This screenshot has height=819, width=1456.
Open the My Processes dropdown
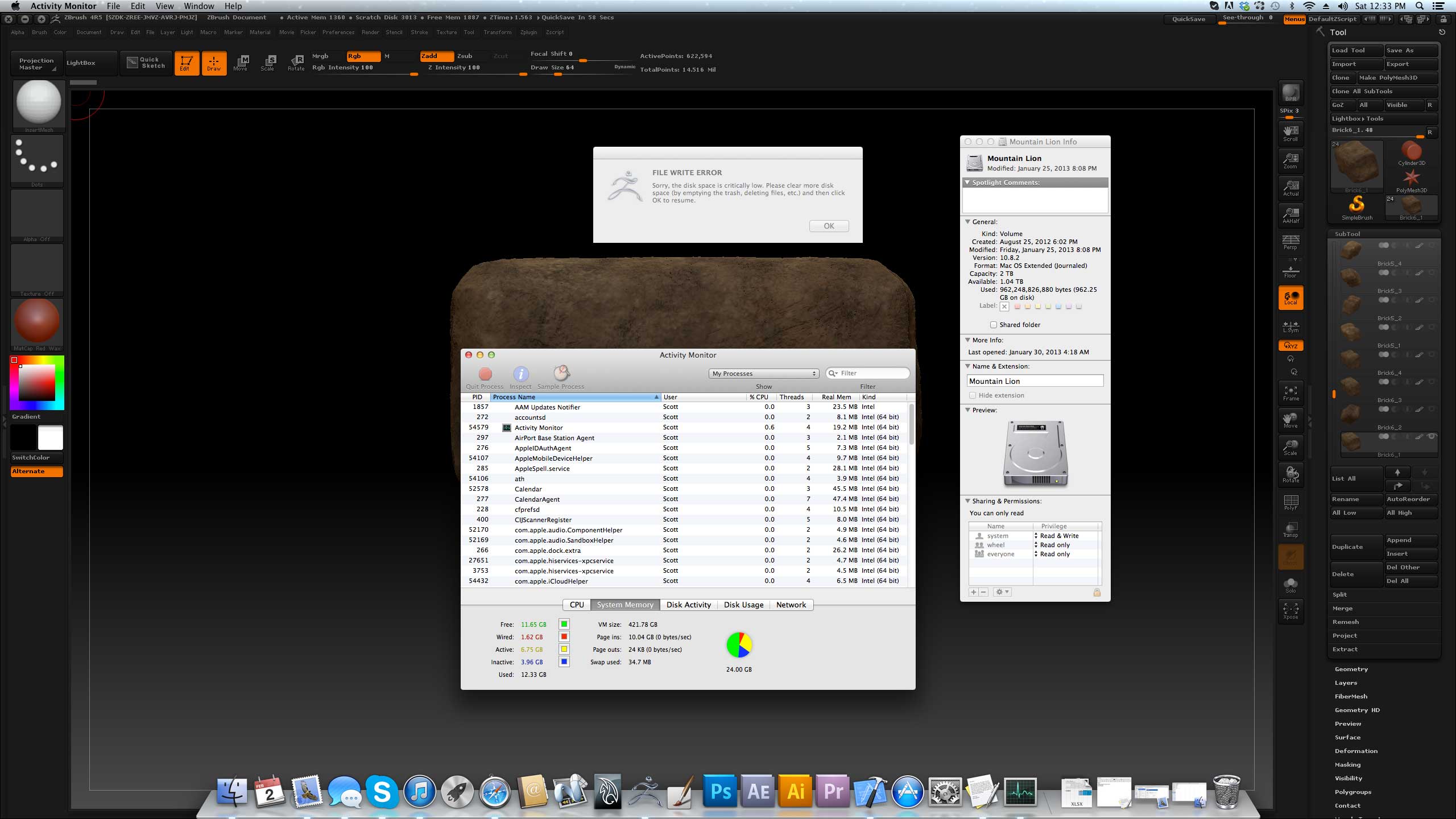point(764,374)
